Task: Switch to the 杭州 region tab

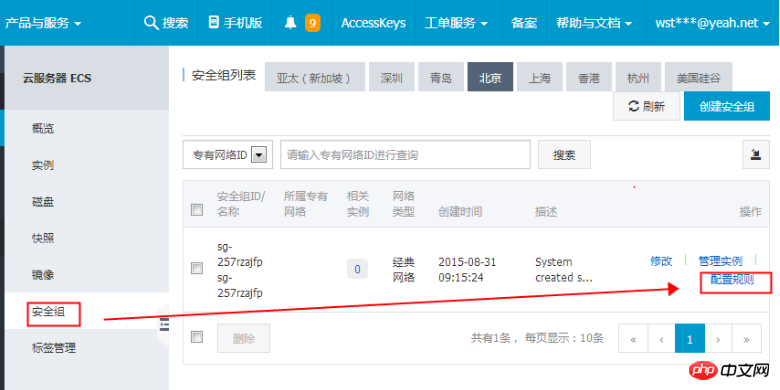Action: tap(638, 77)
